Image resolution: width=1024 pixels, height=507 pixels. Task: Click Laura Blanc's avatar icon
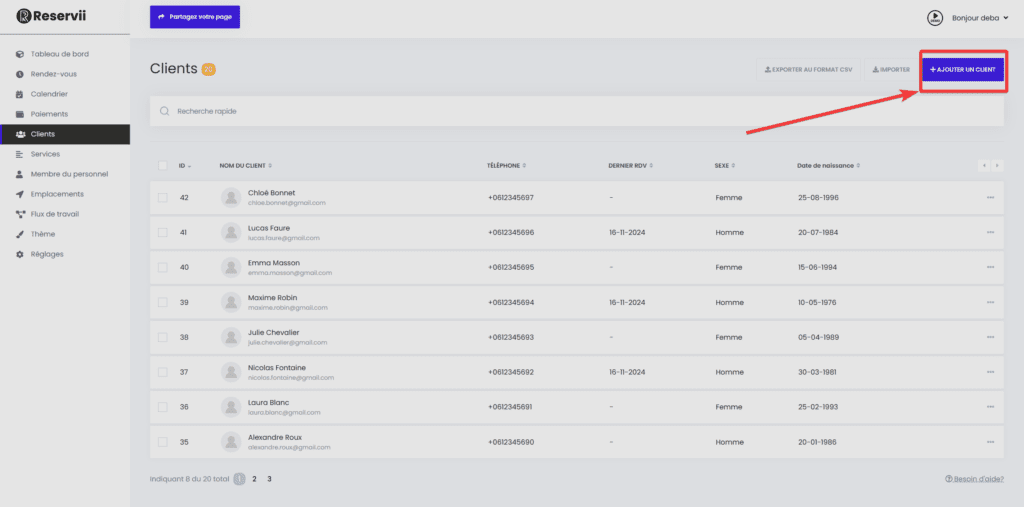(231, 407)
